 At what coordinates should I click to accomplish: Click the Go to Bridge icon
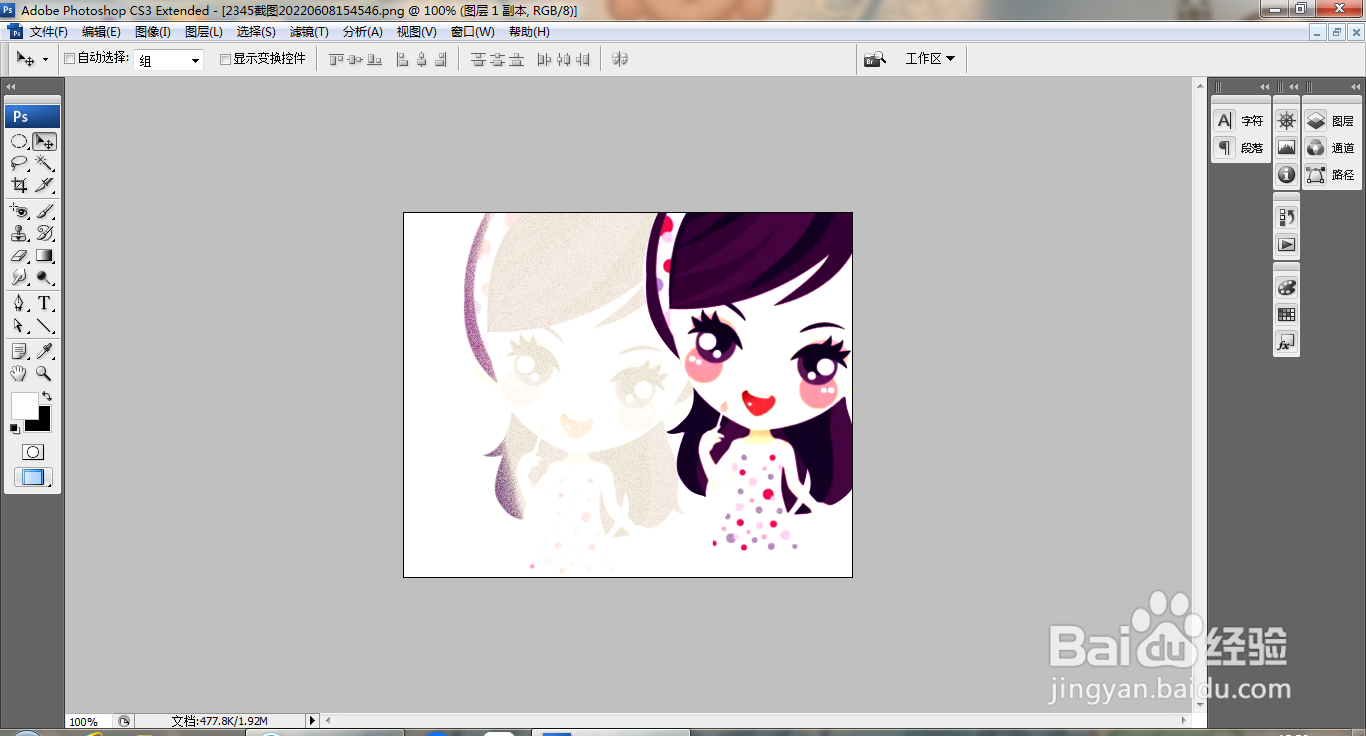(875, 60)
